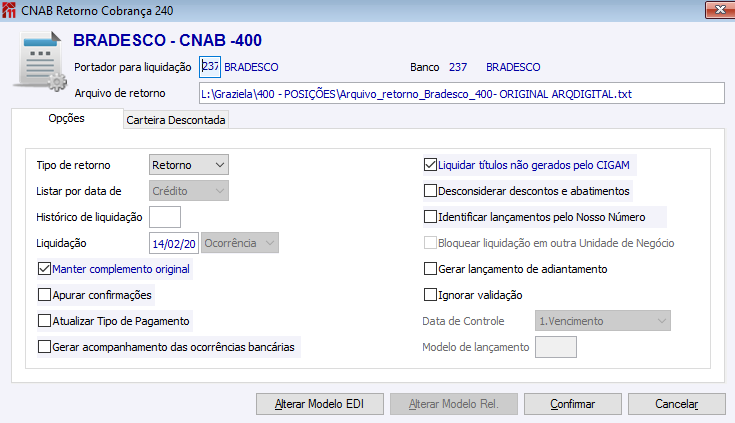Click the CIGAM app icon in title bar
This screenshot has width=735, height=423.
8,10
